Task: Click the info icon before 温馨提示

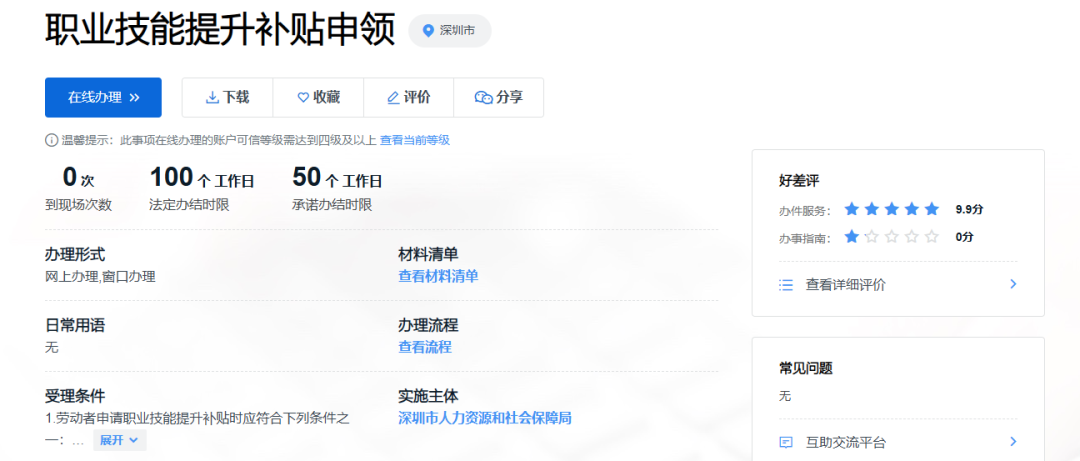Action: point(51,141)
